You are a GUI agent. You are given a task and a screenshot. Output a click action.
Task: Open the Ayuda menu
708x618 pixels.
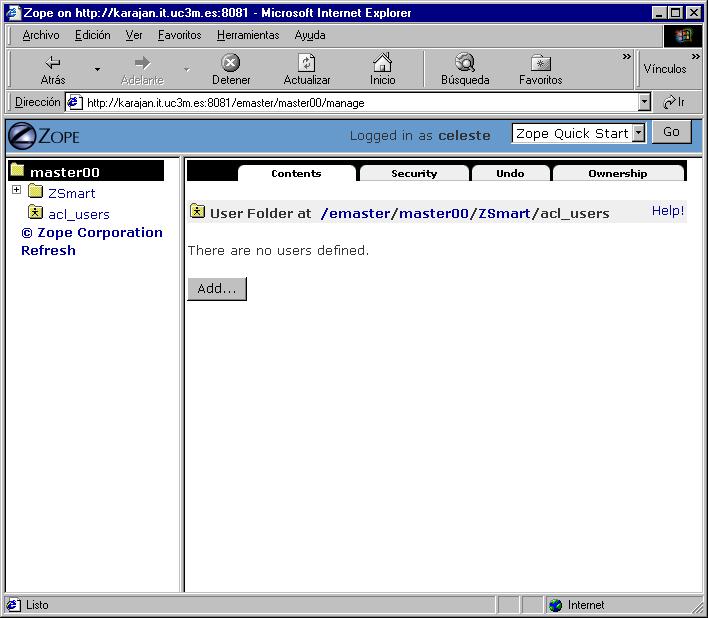point(310,35)
